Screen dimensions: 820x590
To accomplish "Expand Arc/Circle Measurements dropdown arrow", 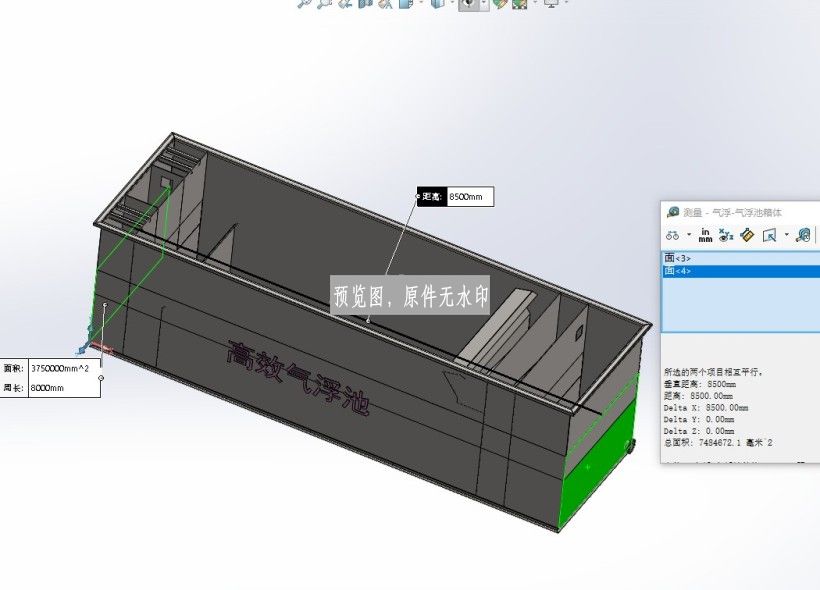I will 689,234.
